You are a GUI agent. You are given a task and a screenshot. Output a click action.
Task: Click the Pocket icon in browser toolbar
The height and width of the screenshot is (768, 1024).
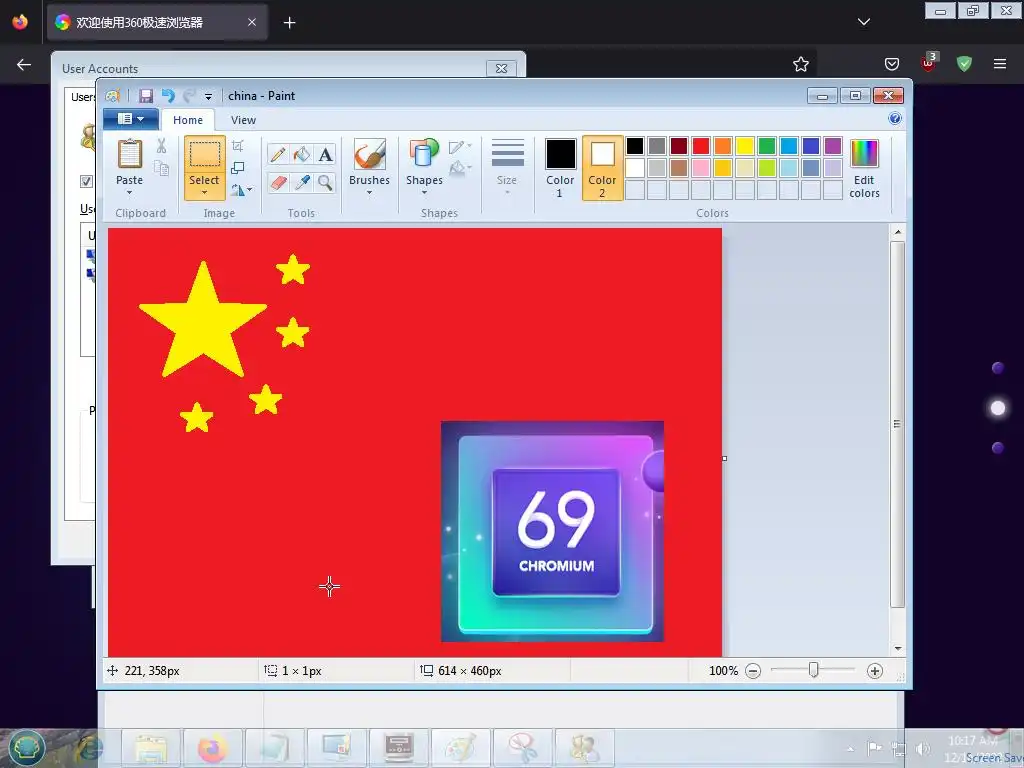[x=891, y=64]
